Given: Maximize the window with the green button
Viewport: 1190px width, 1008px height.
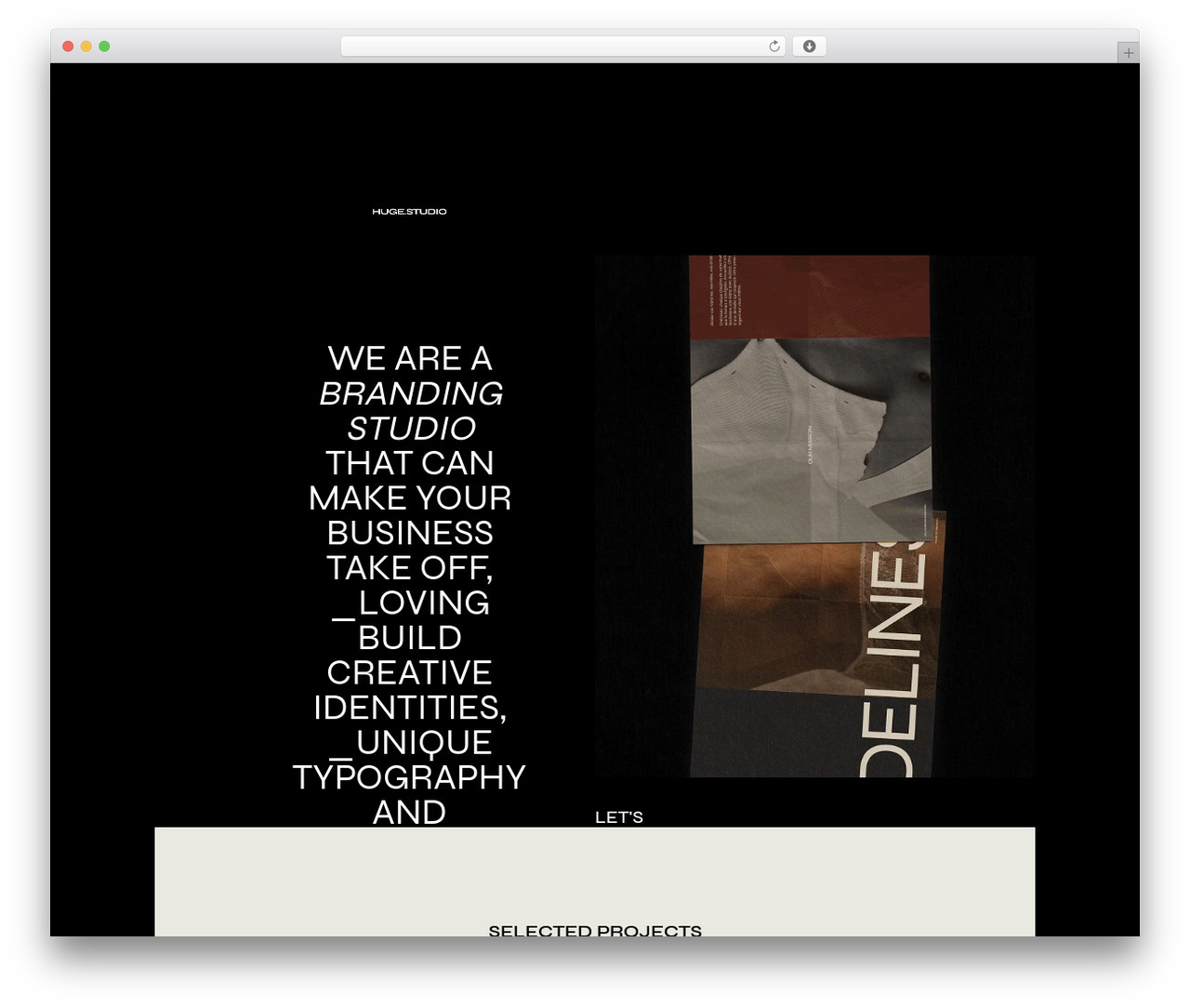Looking at the screenshot, I should pos(104,46).
